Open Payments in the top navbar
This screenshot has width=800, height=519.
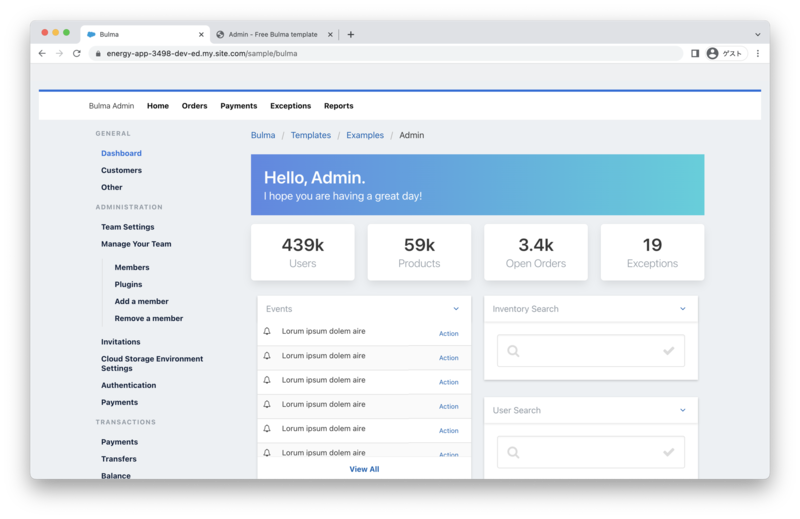click(x=239, y=106)
